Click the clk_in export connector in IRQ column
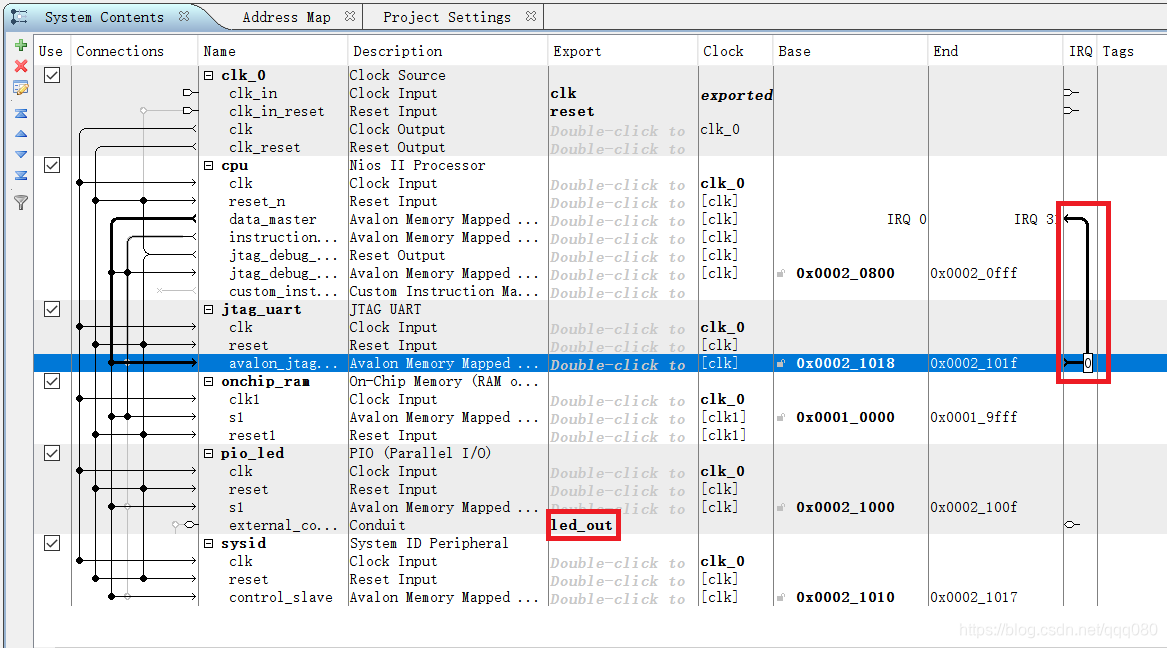This screenshot has width=1167, height=648. coord(1071,92)
